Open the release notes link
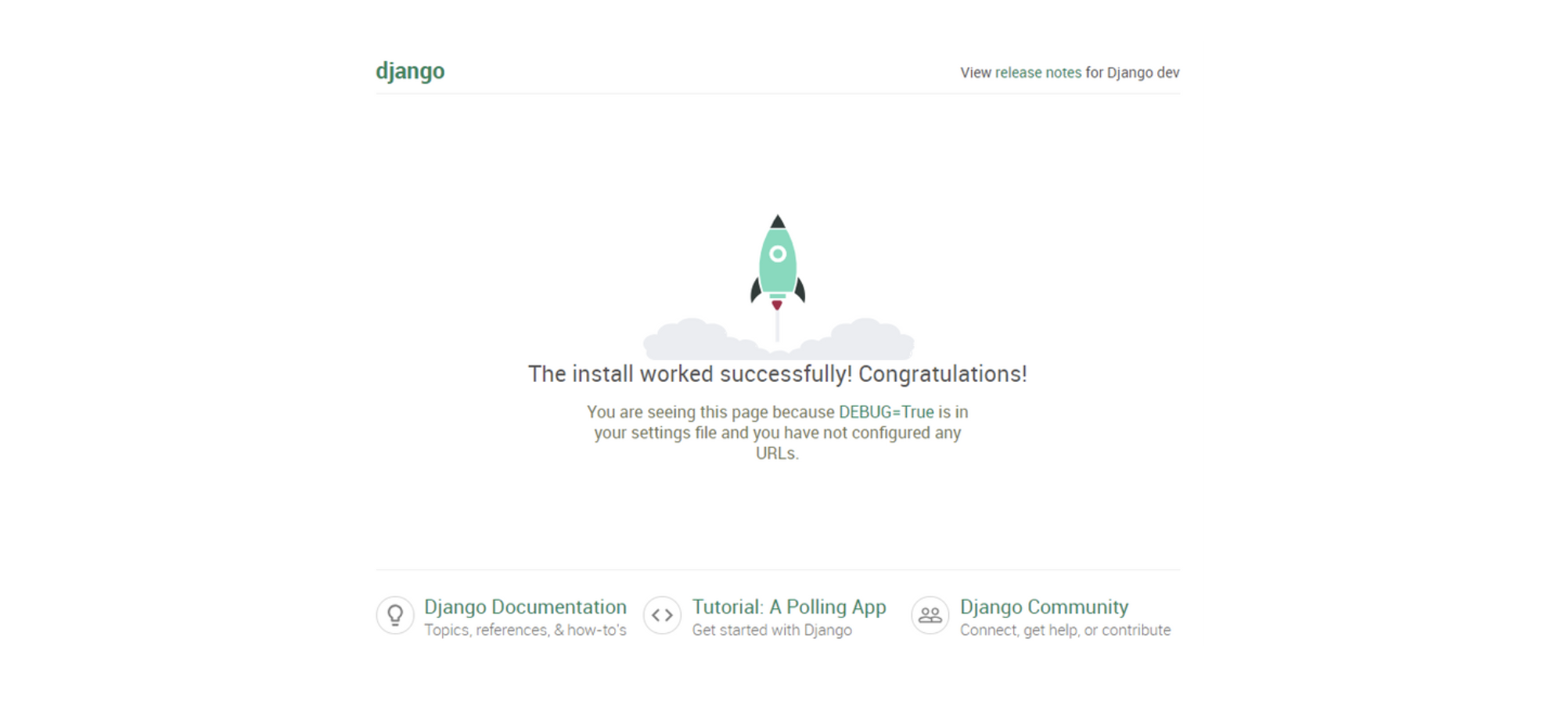Viewport: 1568px width, 712px height. pos(1038,73)
